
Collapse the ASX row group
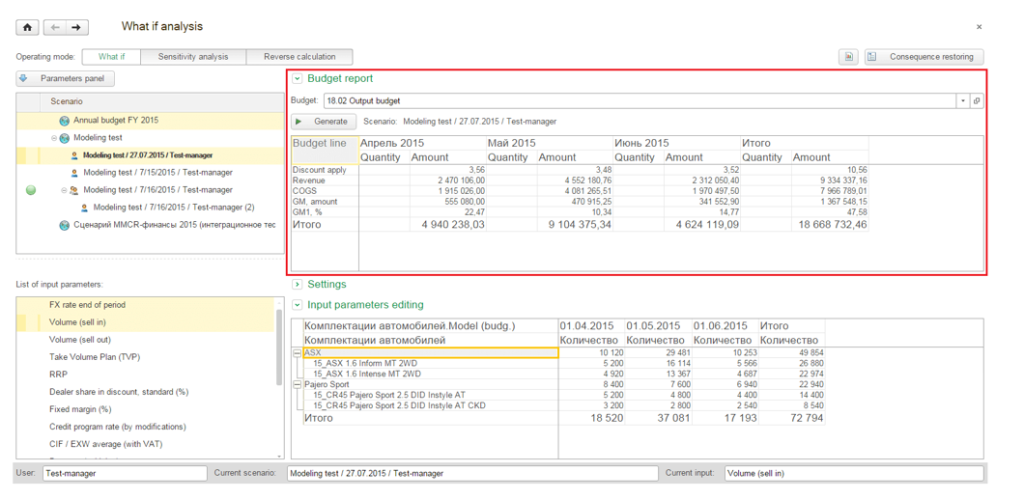click(x=298, y=352)
